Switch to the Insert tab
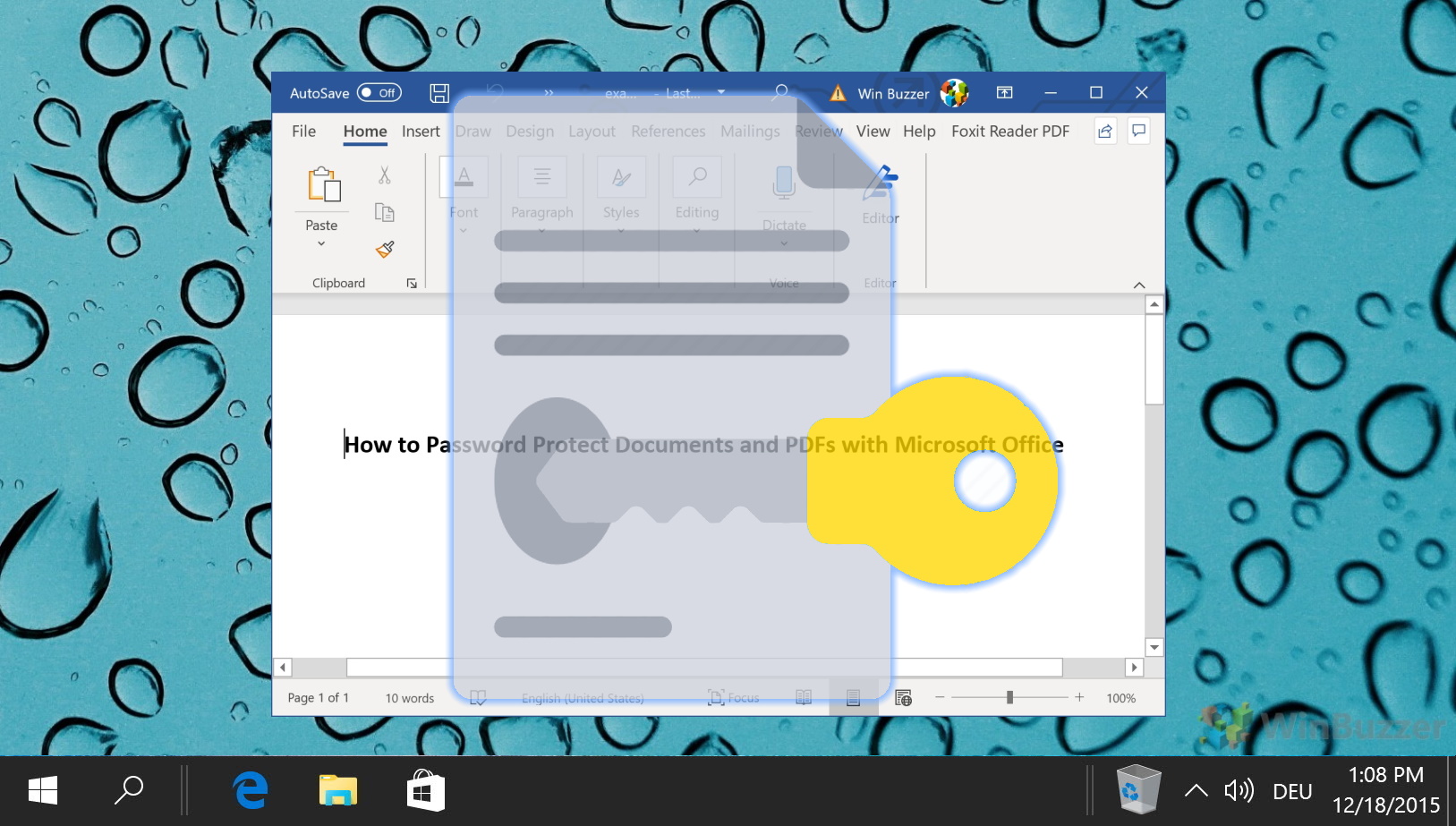 click(x=421, y=132)
